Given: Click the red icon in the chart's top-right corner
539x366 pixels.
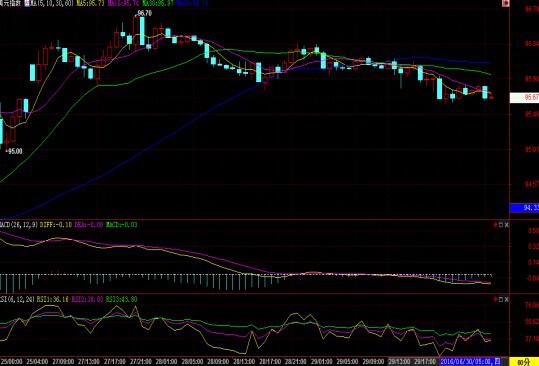Looking at the screenshot, I should (x=505, y=3).
